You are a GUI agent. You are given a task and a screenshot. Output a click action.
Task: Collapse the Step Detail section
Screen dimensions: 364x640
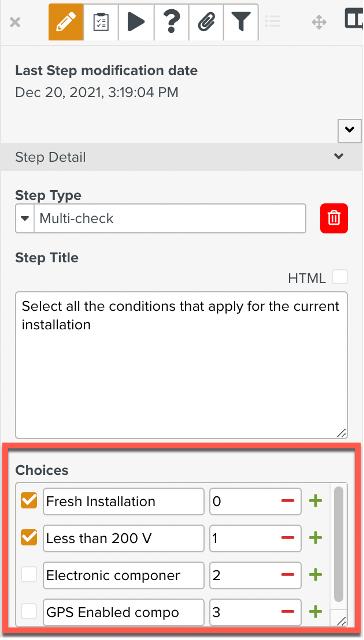click(338, 156)
